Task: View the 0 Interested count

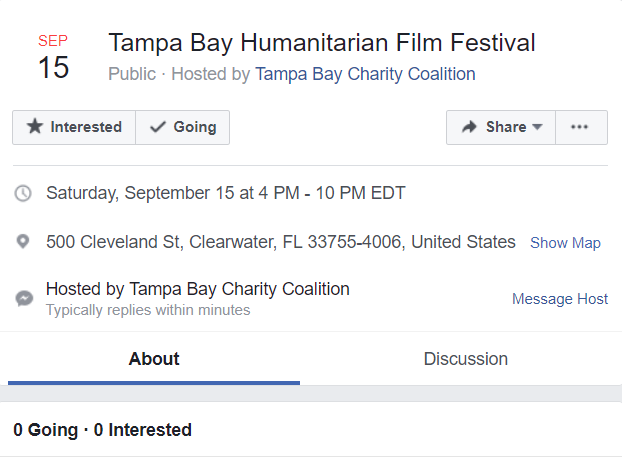Action: 142,430
